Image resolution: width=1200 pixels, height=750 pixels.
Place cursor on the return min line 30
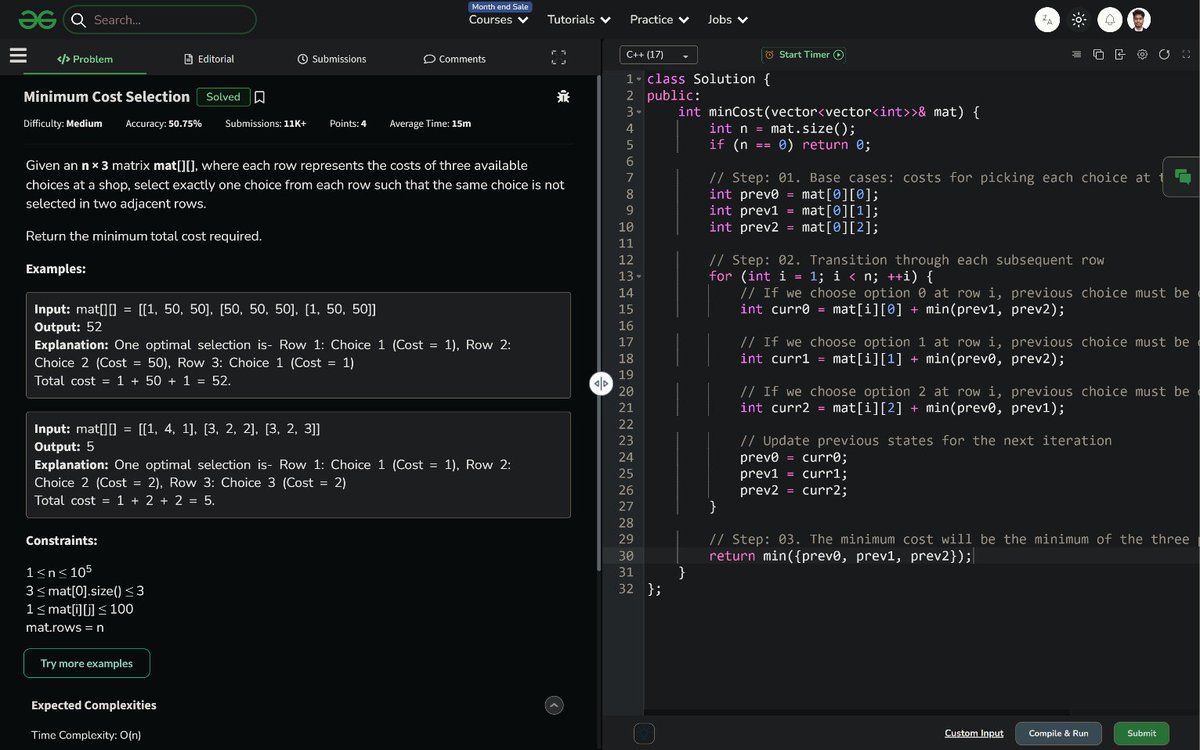point(840,556)
